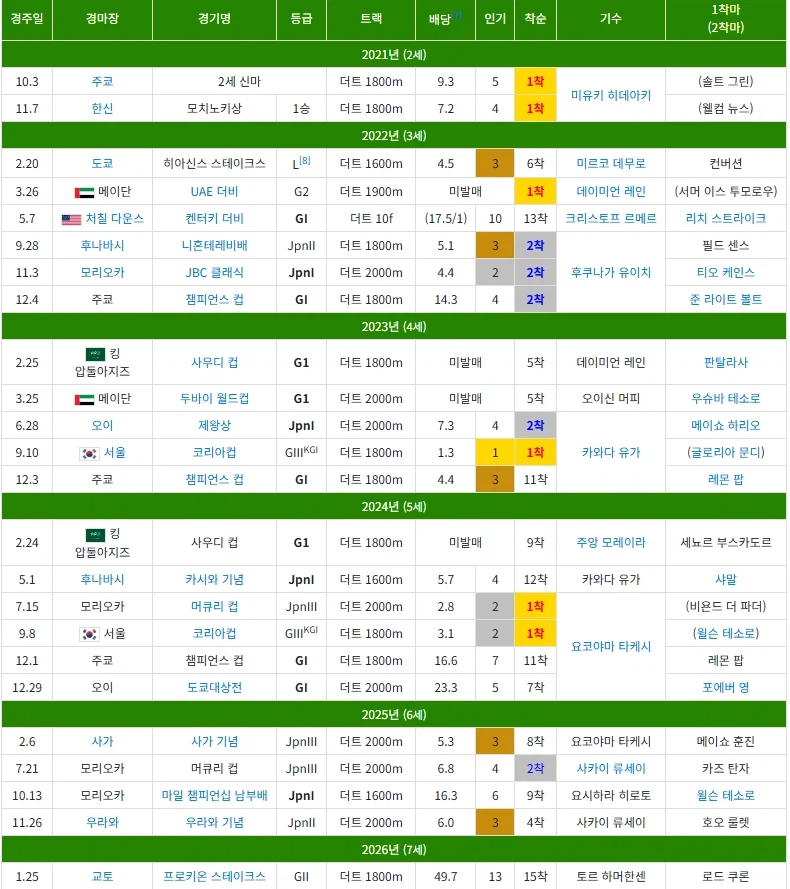Go to the 프로키온 스테이크스 page
790x889 pixels.
[x=214, y=876]
